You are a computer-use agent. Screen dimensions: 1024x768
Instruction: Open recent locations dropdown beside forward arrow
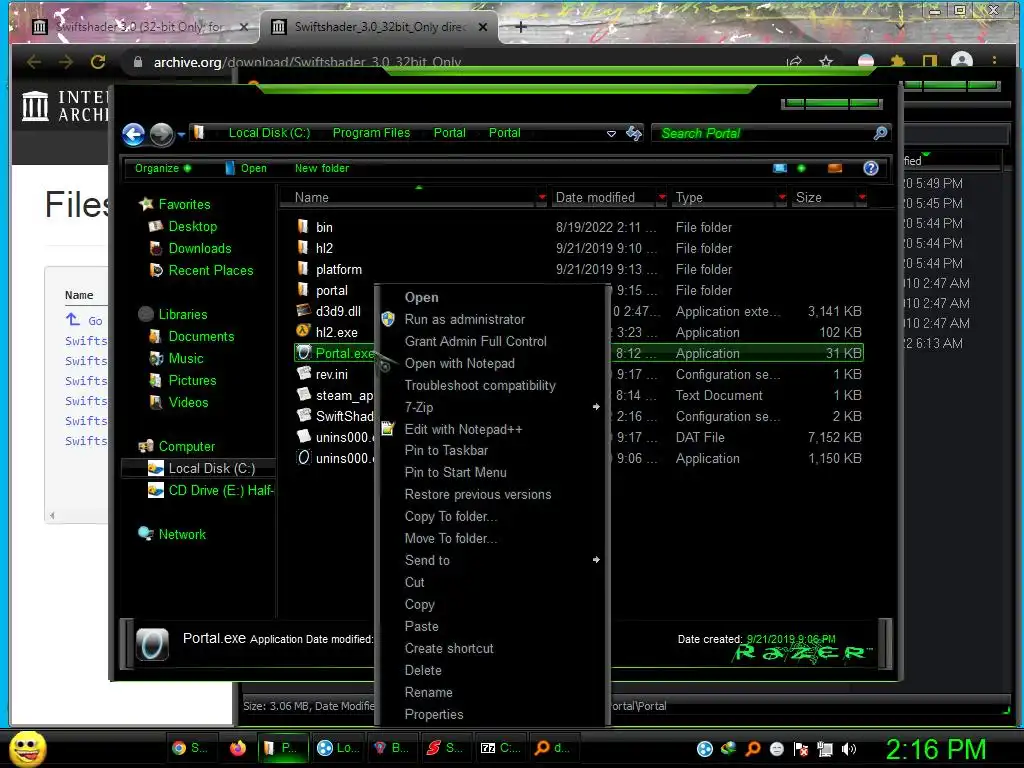click(181, 135)
